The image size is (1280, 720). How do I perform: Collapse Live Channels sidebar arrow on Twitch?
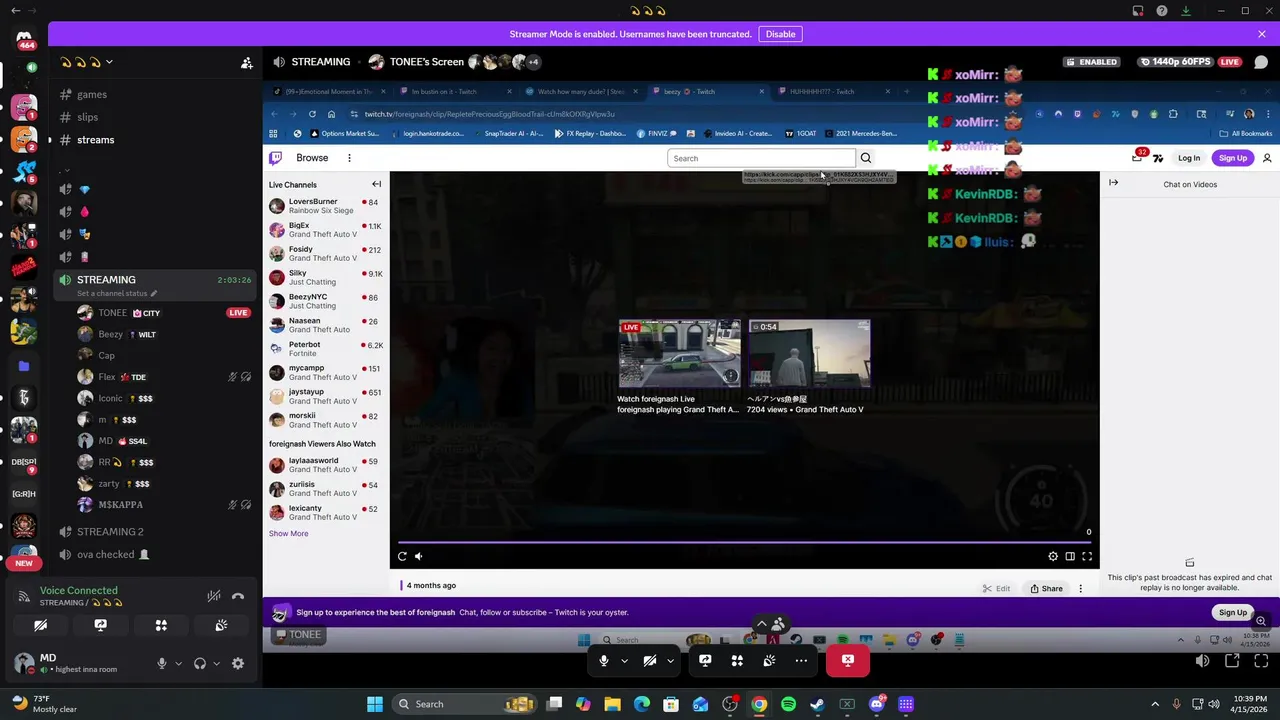pyautogui.click(x=377, y=184)
